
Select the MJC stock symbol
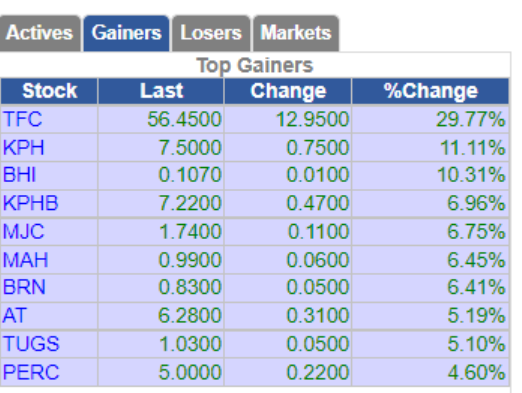coord(23,231)
